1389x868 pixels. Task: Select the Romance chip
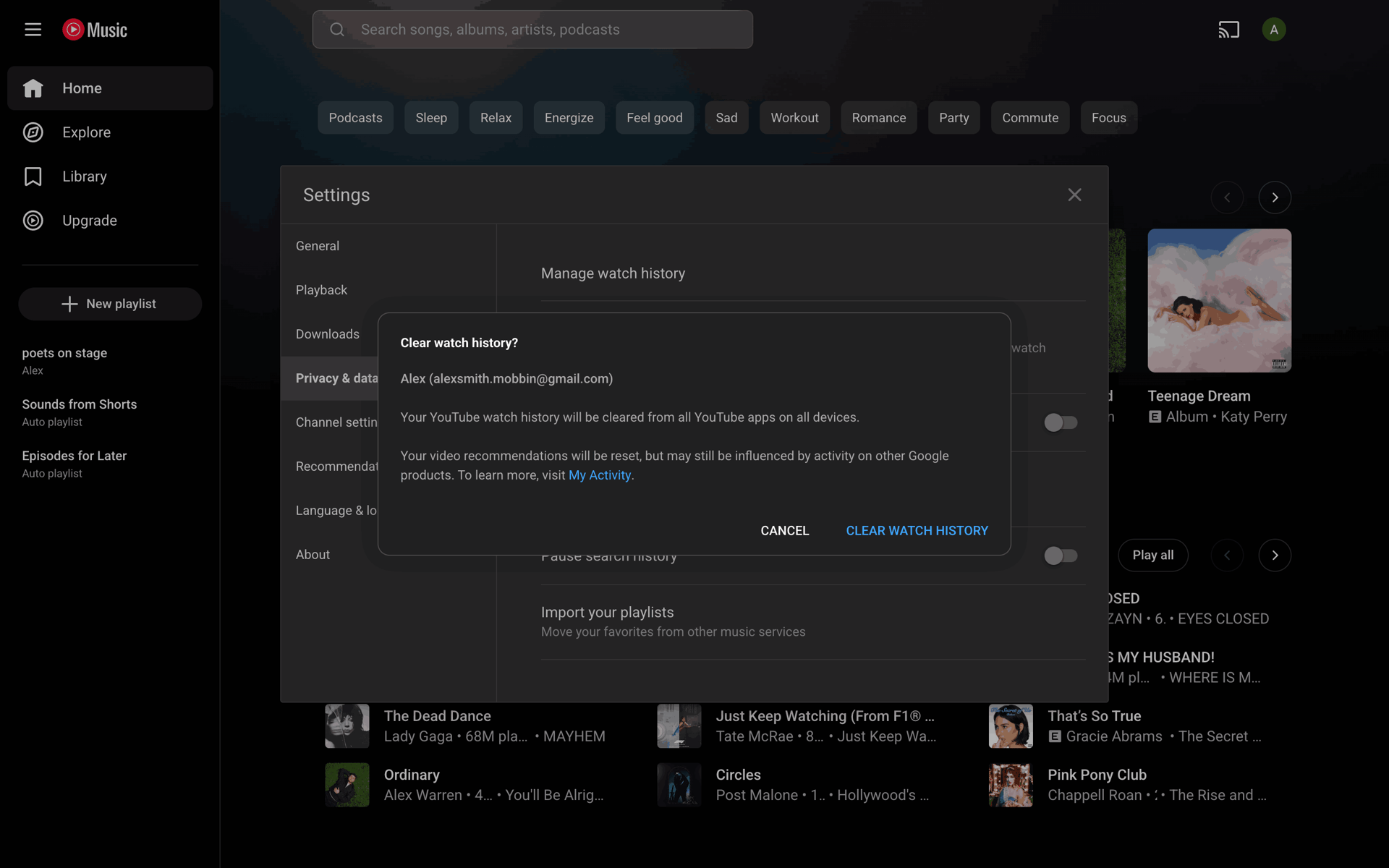point(878,118)
